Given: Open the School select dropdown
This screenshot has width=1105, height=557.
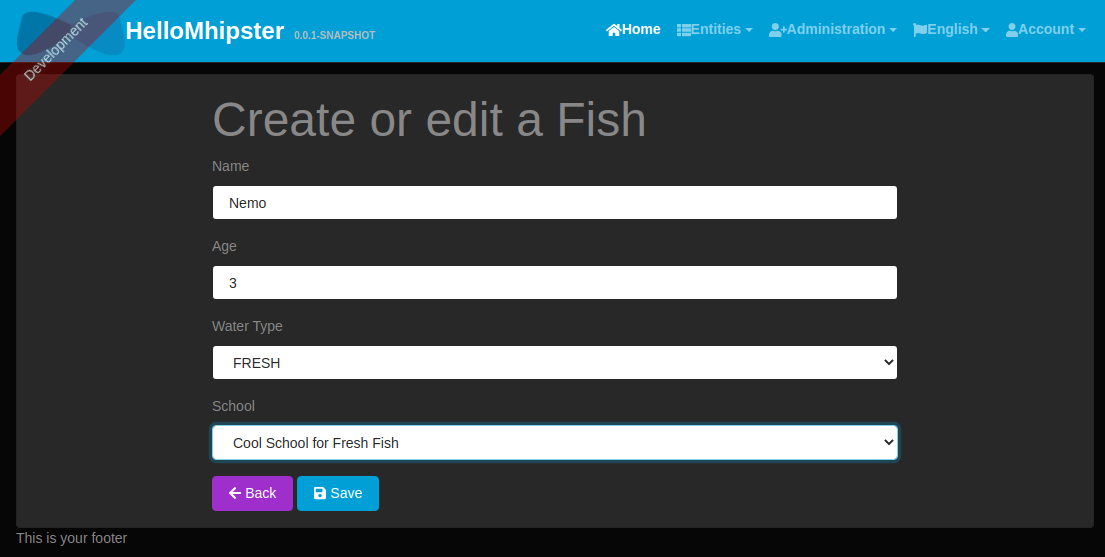Looking at the screenshot, I should [x=555, y=443].
